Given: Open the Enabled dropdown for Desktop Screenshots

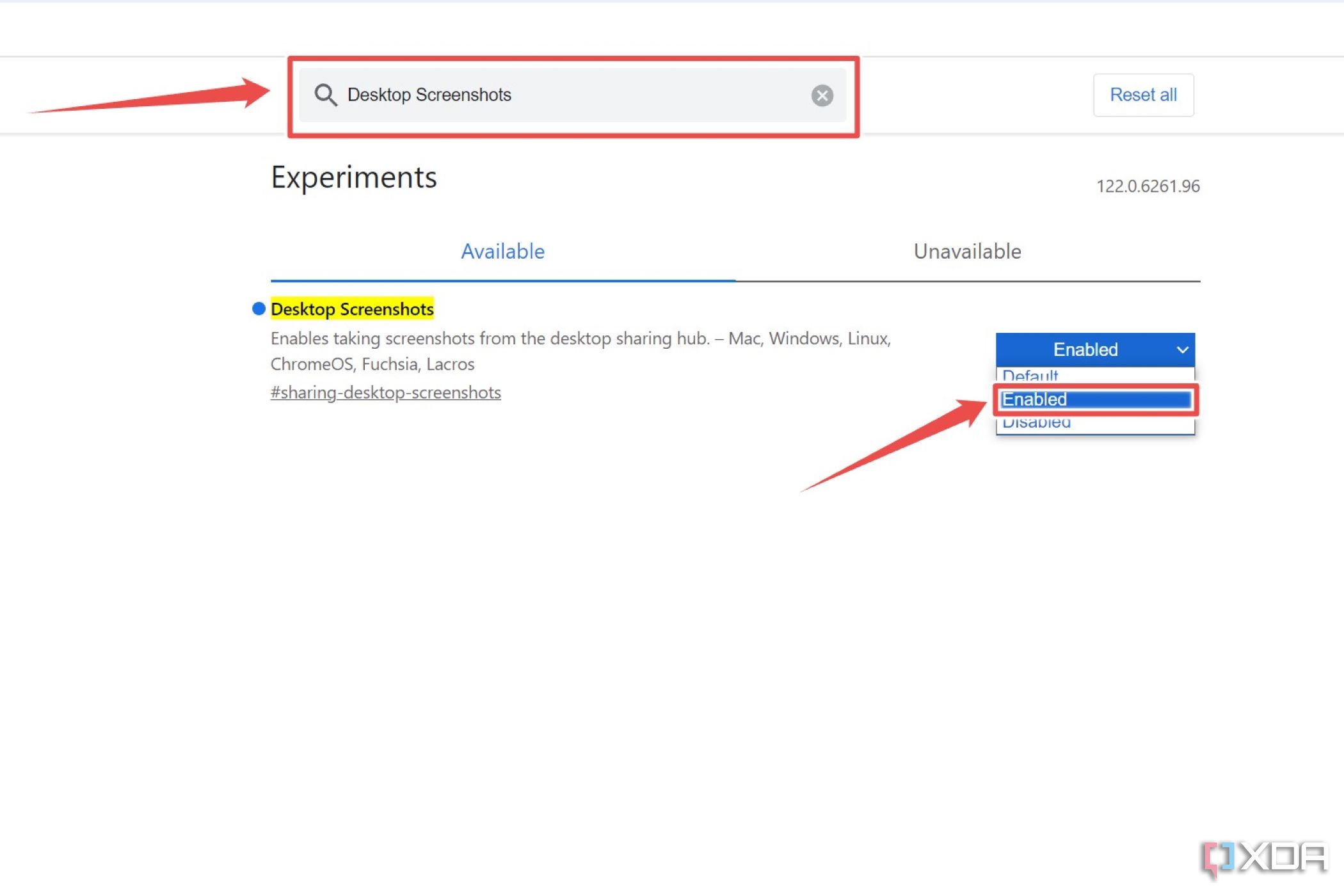Looking at the screenshot, I should pyautogui.click(x=1095, y=349).
